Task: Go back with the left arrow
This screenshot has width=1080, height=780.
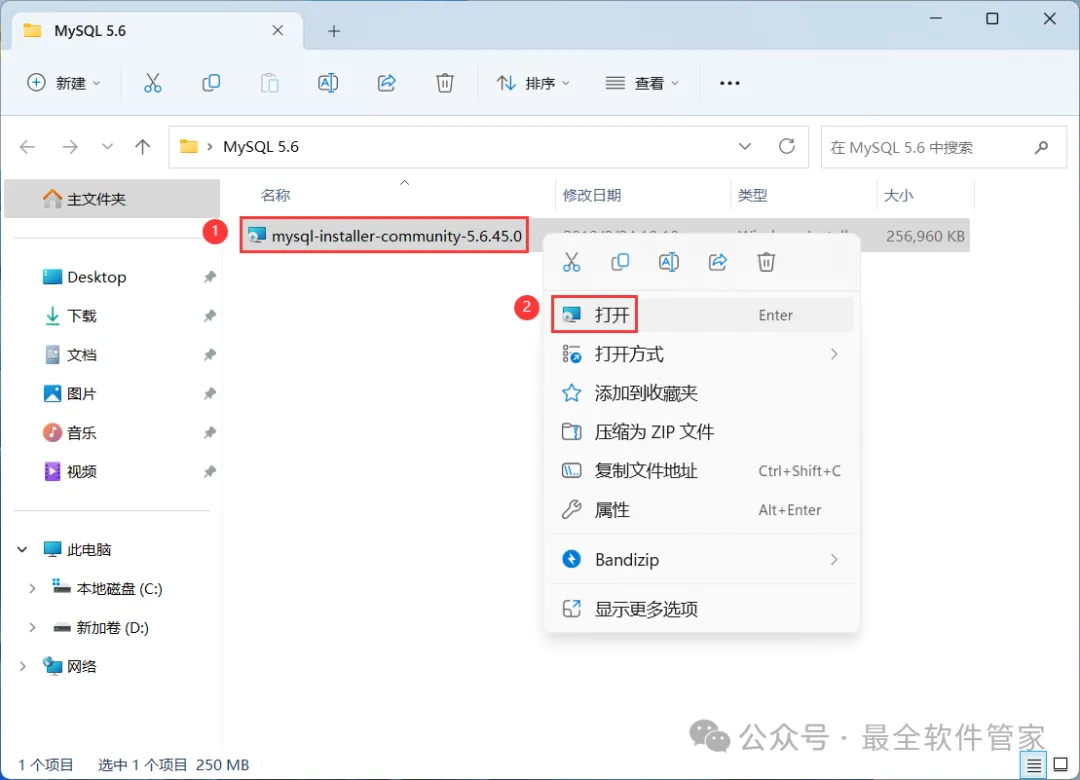Action: pos(28,147)
